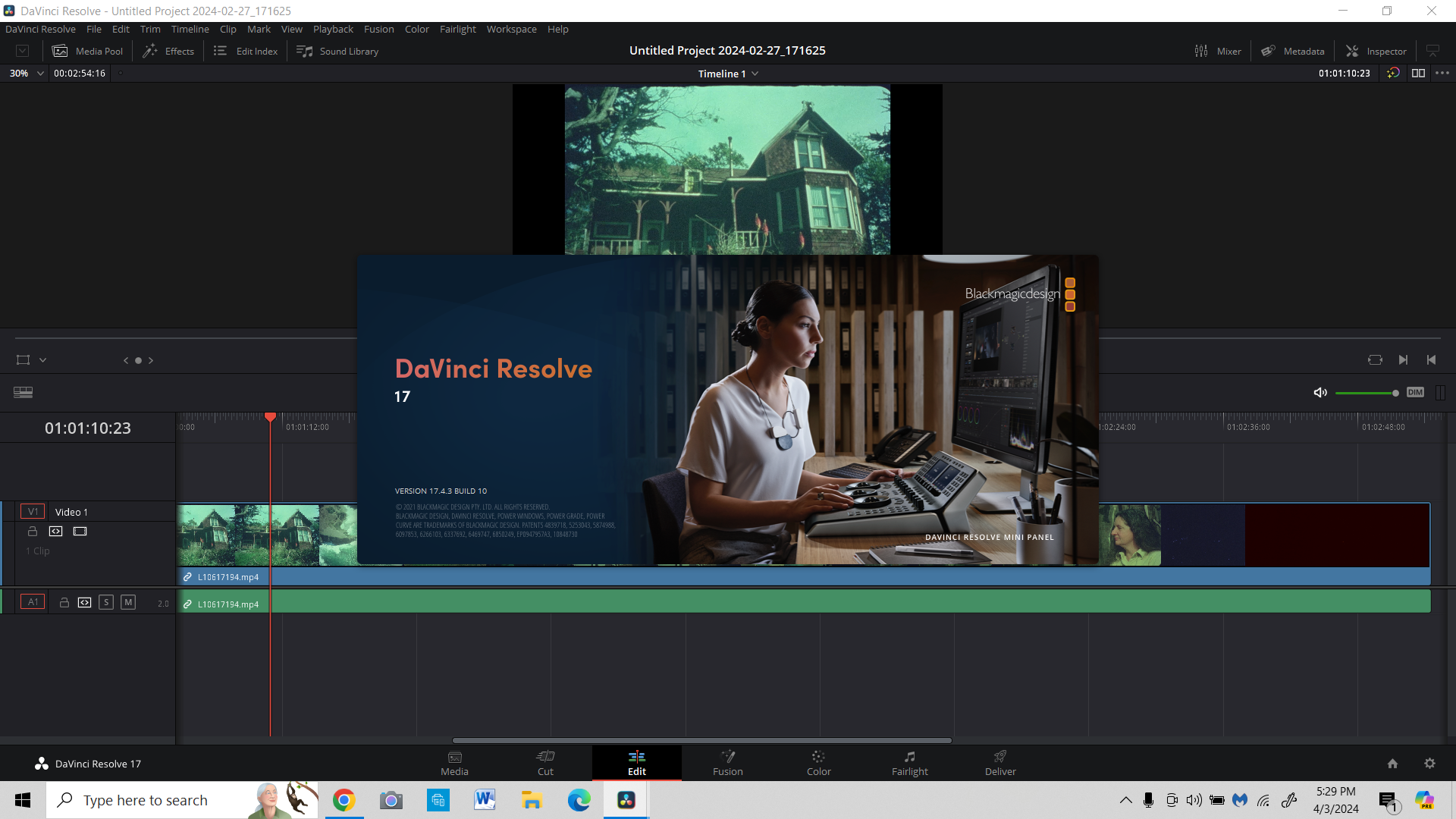Open the File menu
The height and width of the screenshot is (819, 1456).
click(x=94, y=29)
